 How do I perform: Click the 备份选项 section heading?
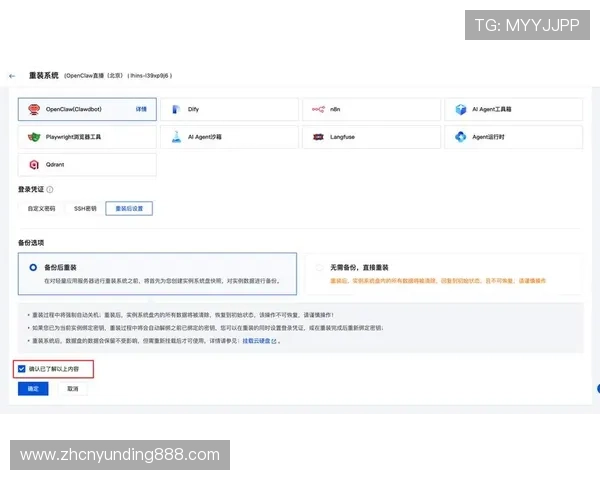point(31,243)
